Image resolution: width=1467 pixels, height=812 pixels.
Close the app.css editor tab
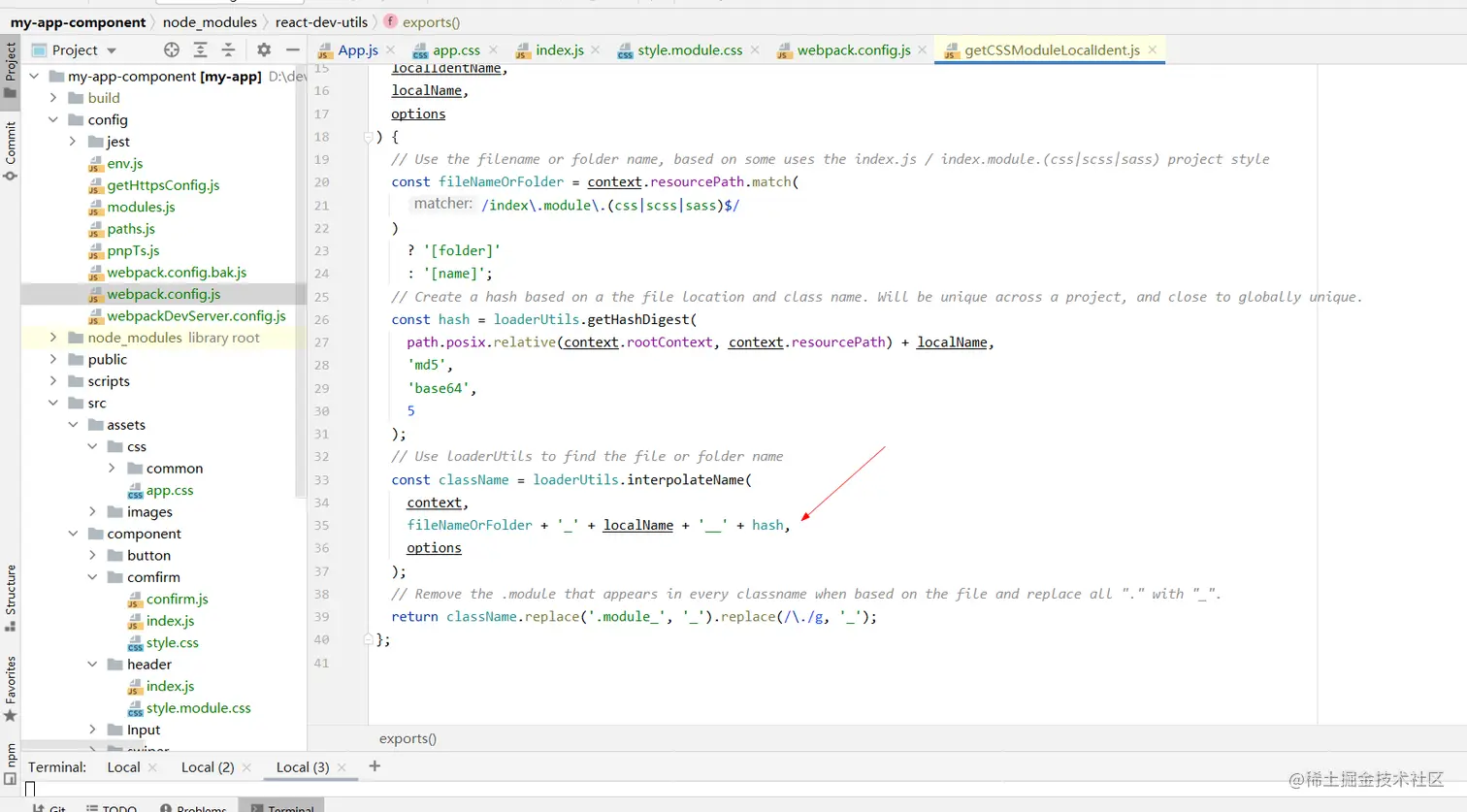[x=493, y=49]
